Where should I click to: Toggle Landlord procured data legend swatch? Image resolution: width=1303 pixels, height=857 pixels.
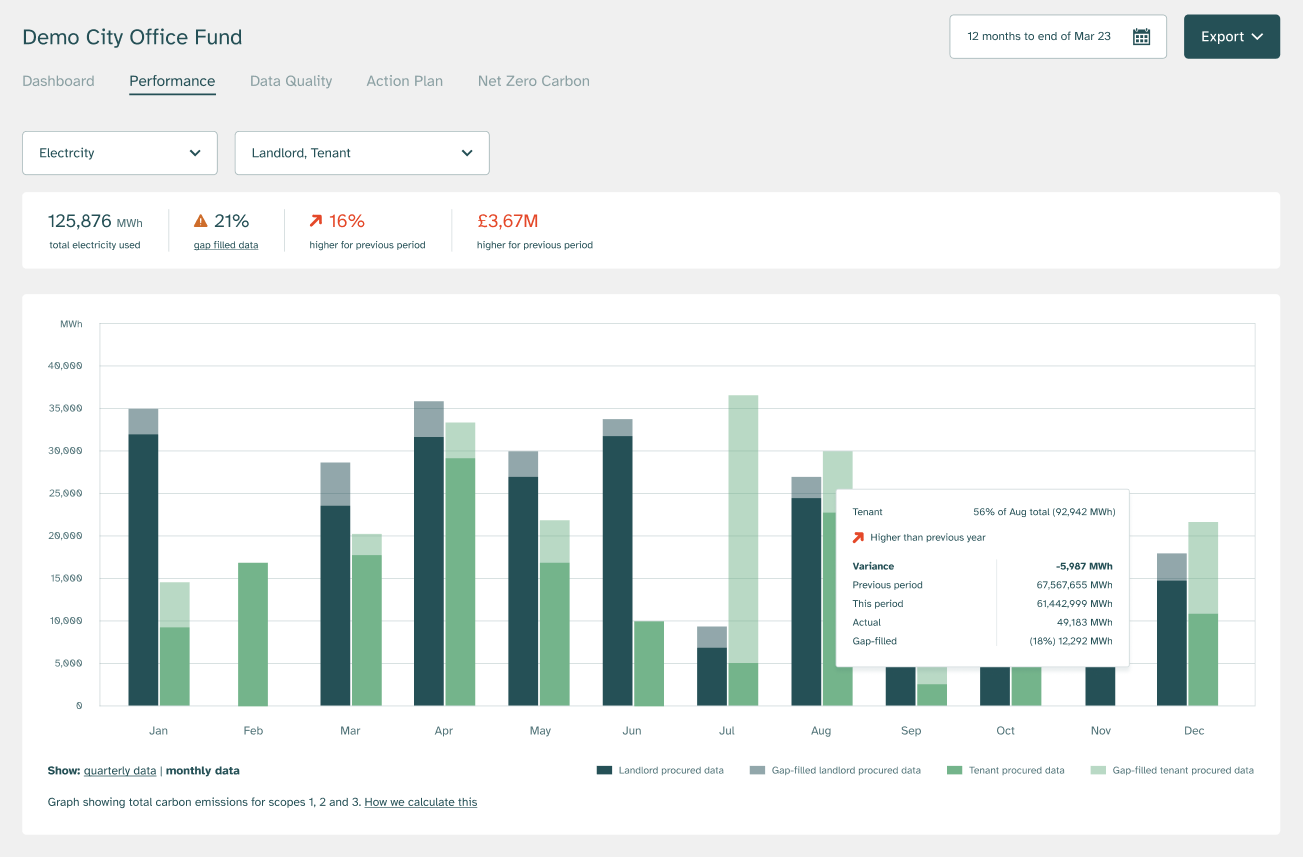pos(604,771)
